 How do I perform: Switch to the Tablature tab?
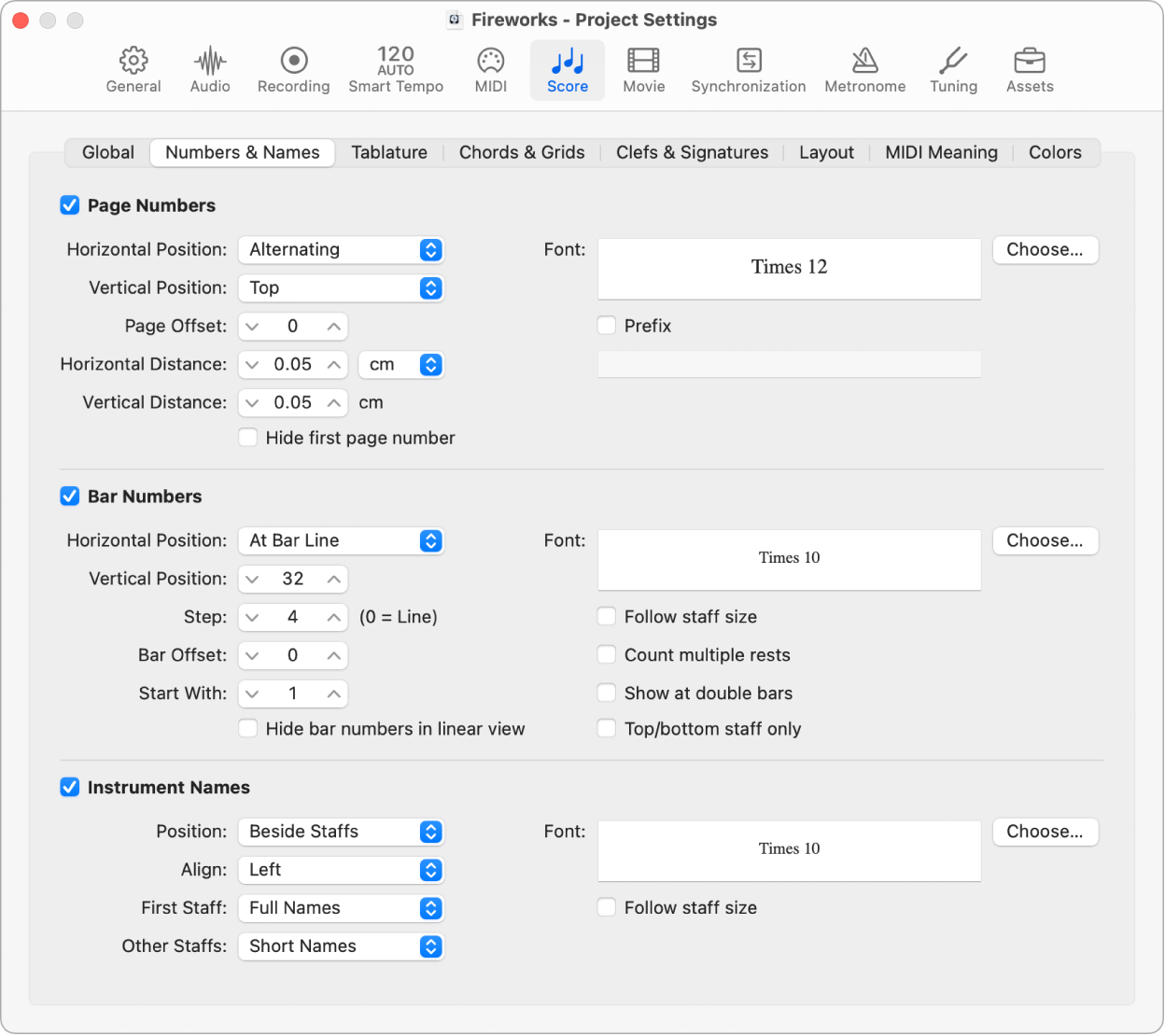point(389,152)
